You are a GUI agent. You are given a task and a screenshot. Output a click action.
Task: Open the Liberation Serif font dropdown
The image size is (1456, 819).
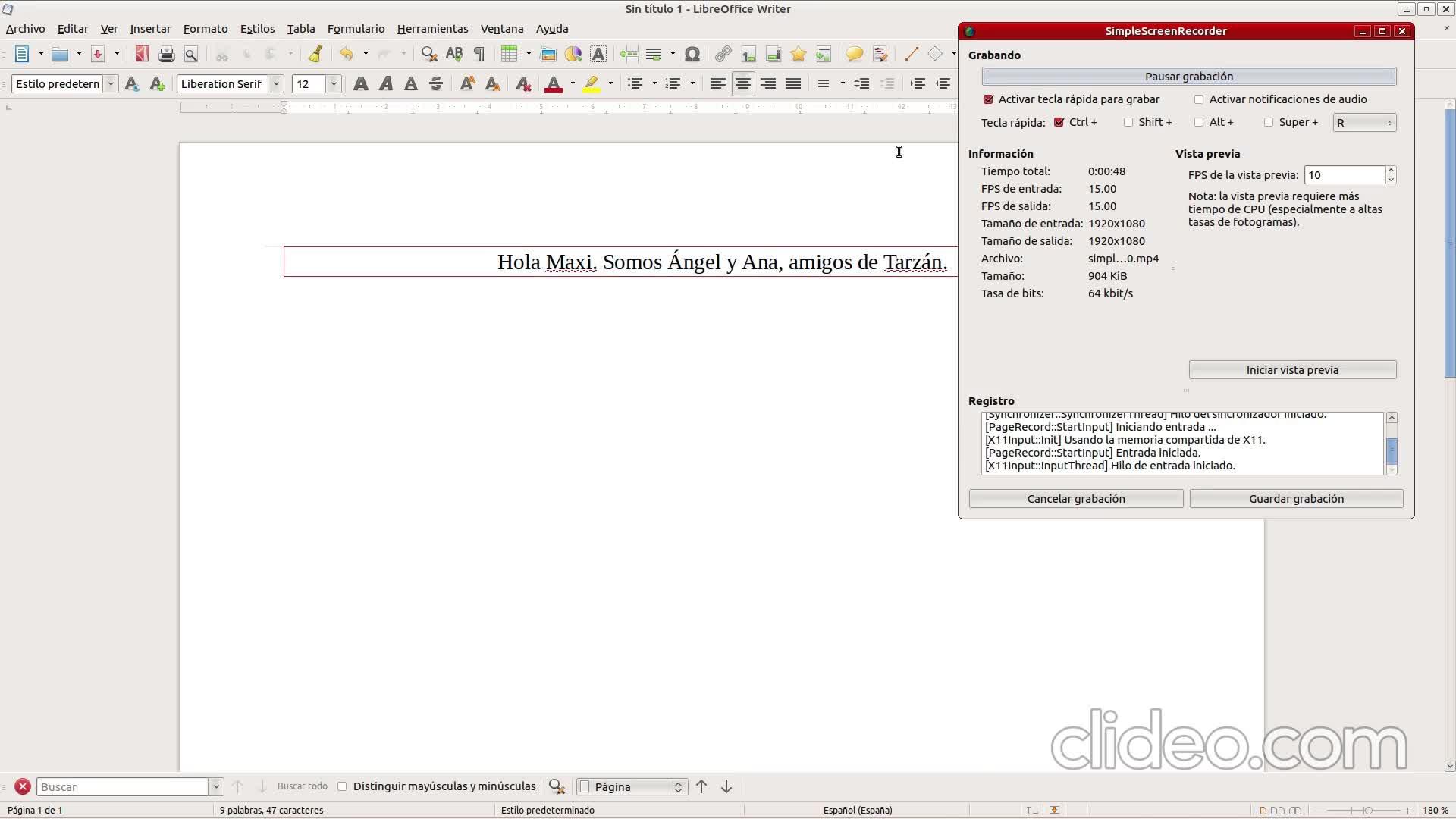coord(277,83)
